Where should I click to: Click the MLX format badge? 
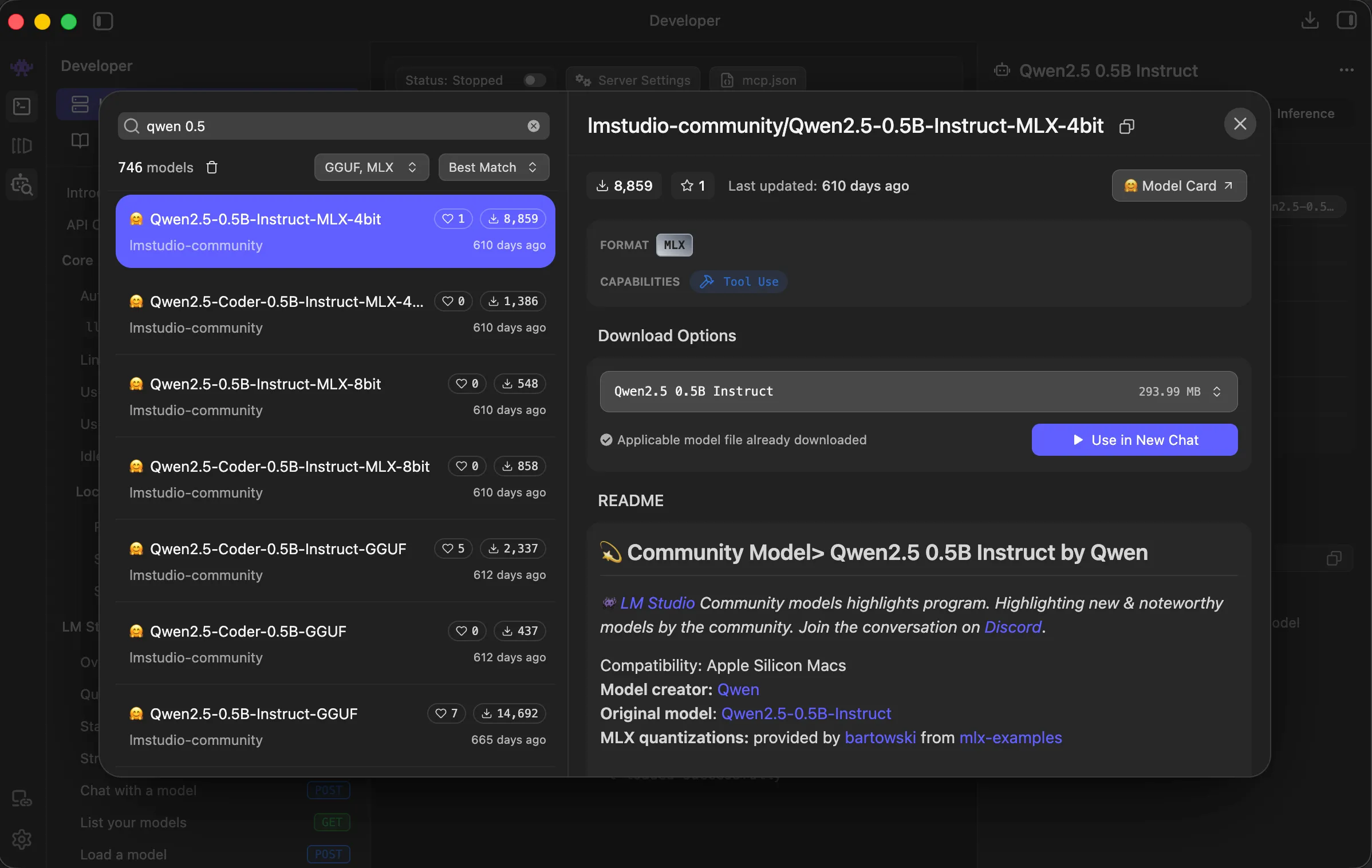[x=674, y=245]
